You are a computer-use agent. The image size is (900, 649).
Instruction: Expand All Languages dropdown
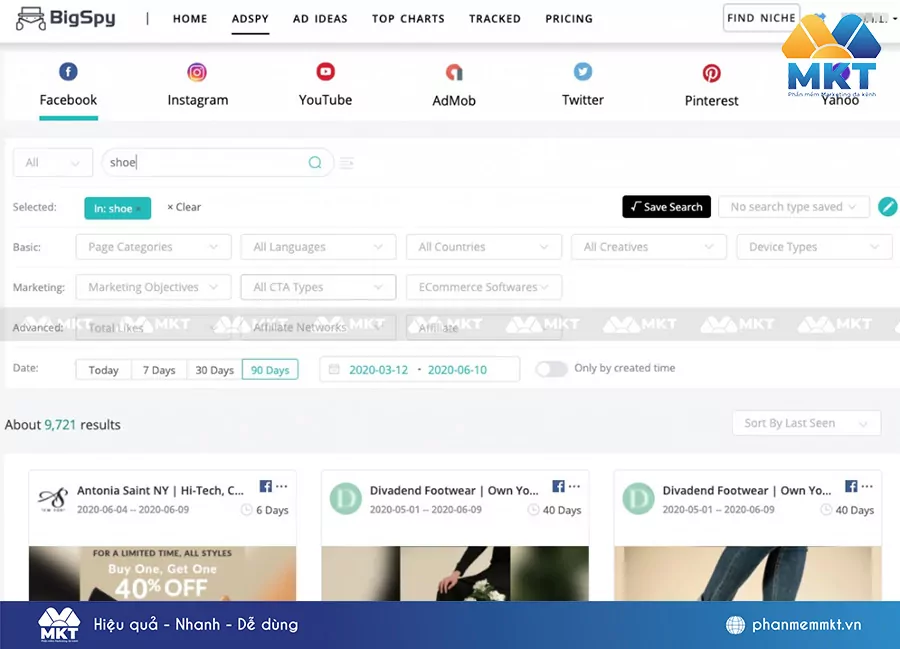[319, 247]
